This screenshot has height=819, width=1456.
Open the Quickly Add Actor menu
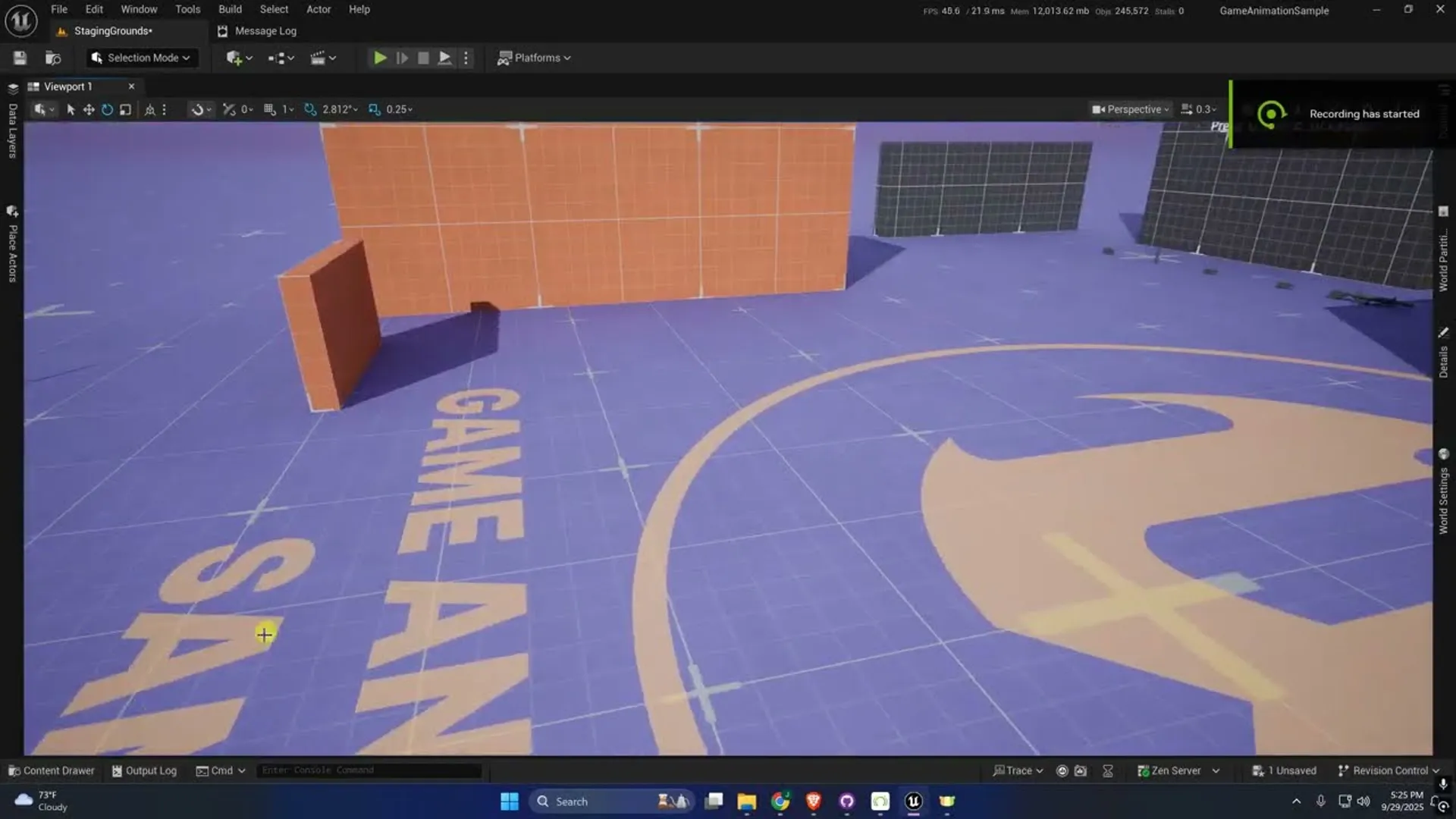(x=237, y=58)
